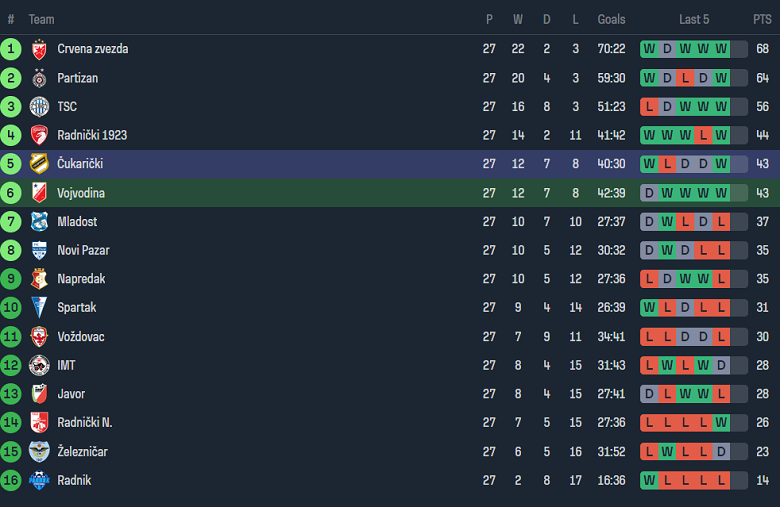
Task: Click the Radnik club crest
Action: 39,480
